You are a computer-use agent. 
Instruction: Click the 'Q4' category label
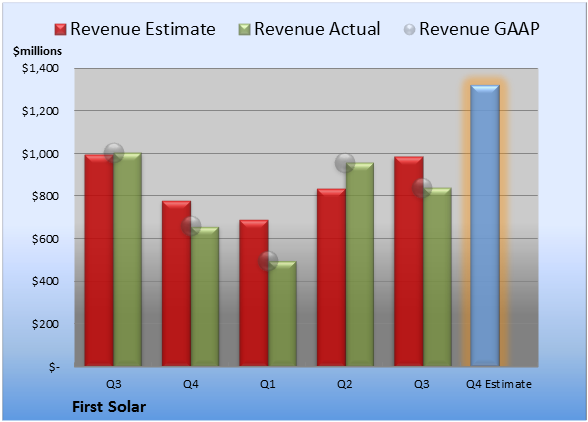click(190, 384)
